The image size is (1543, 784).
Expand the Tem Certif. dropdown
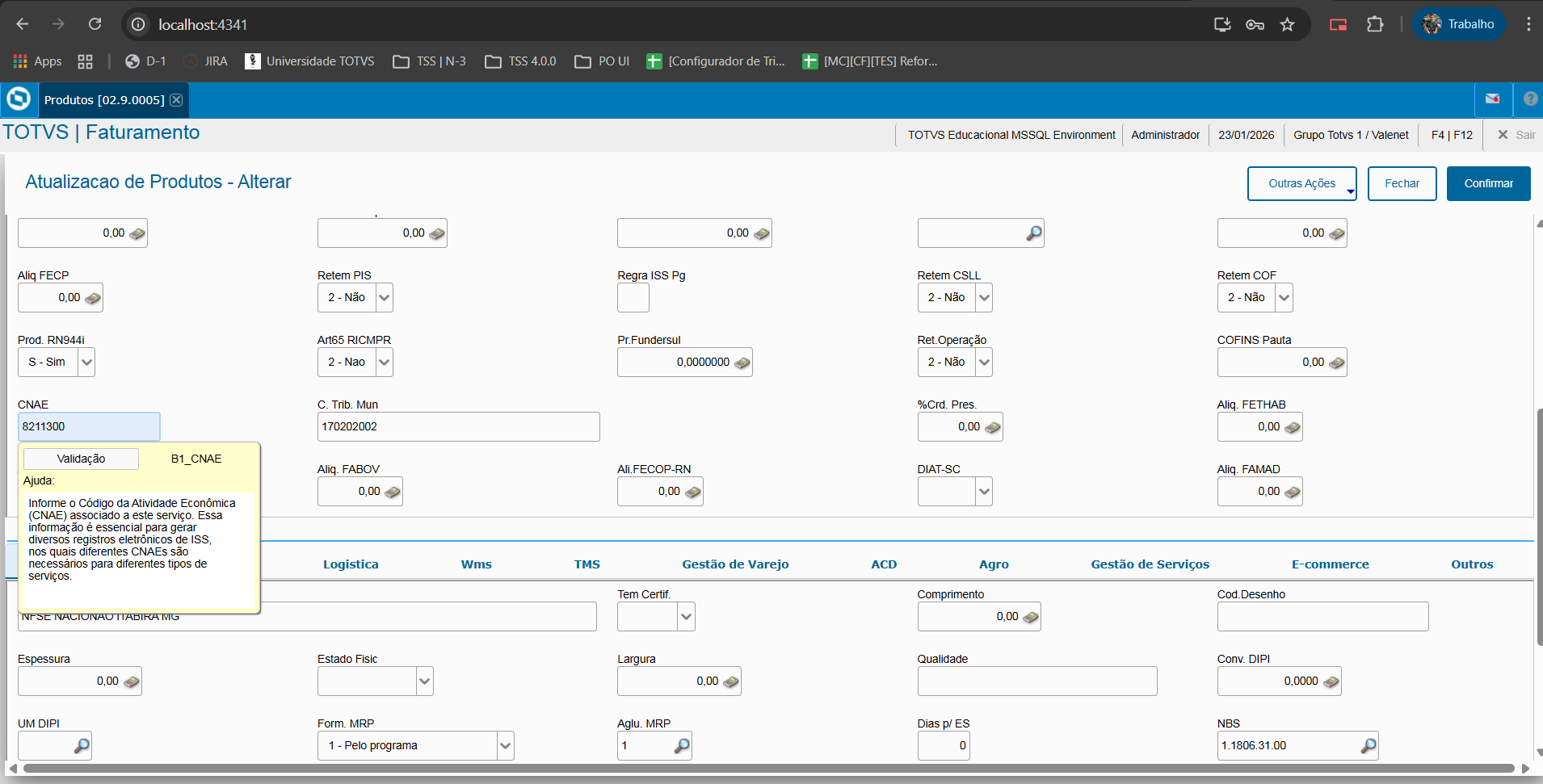686,617
